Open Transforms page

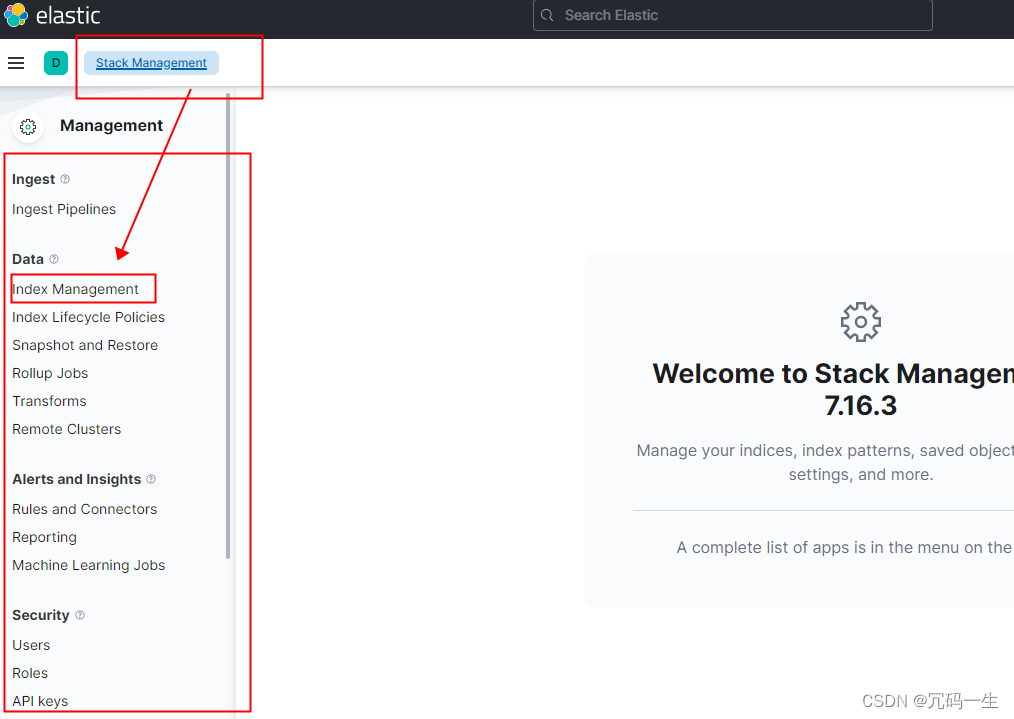pyautogui.click(x=49, y=401)
